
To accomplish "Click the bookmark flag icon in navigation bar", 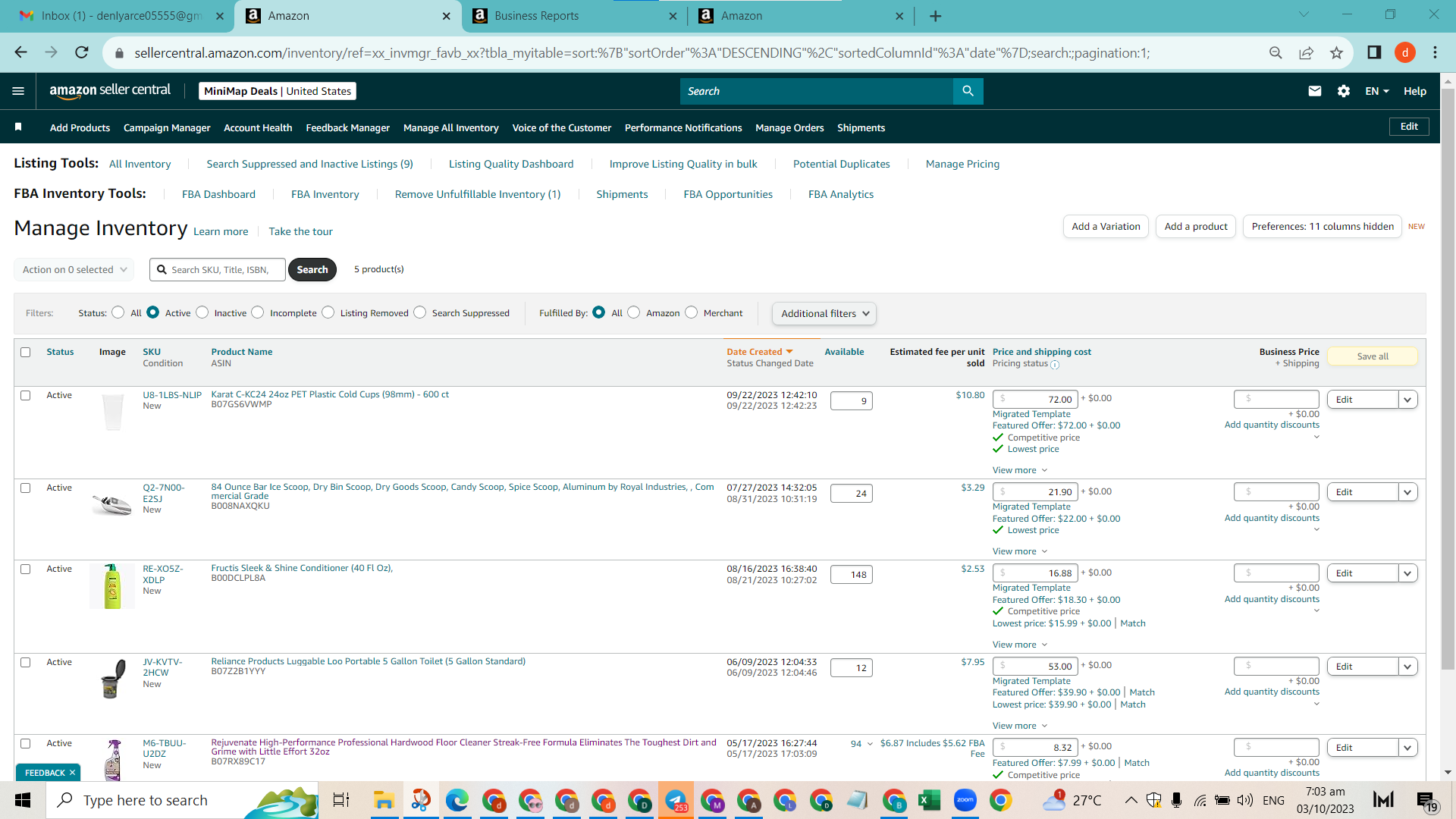I will pyautogui.click(x=18, y=127).
